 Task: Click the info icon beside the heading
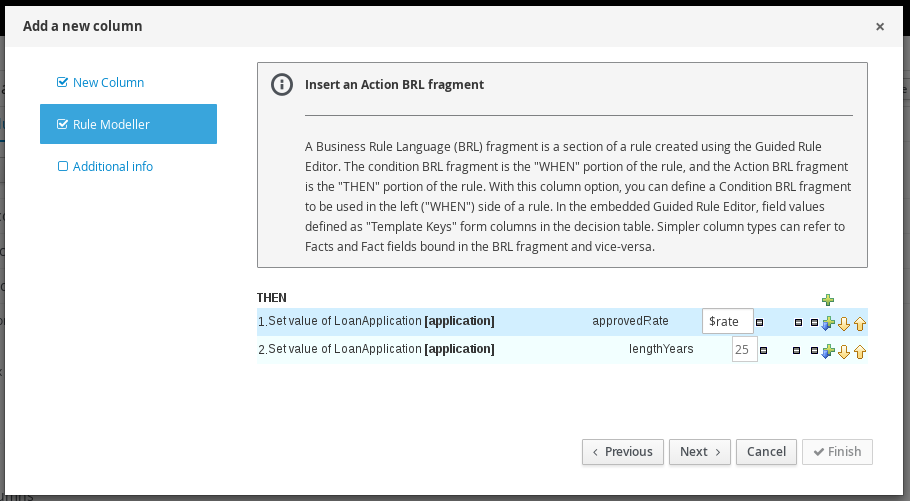tap(282, 85)
